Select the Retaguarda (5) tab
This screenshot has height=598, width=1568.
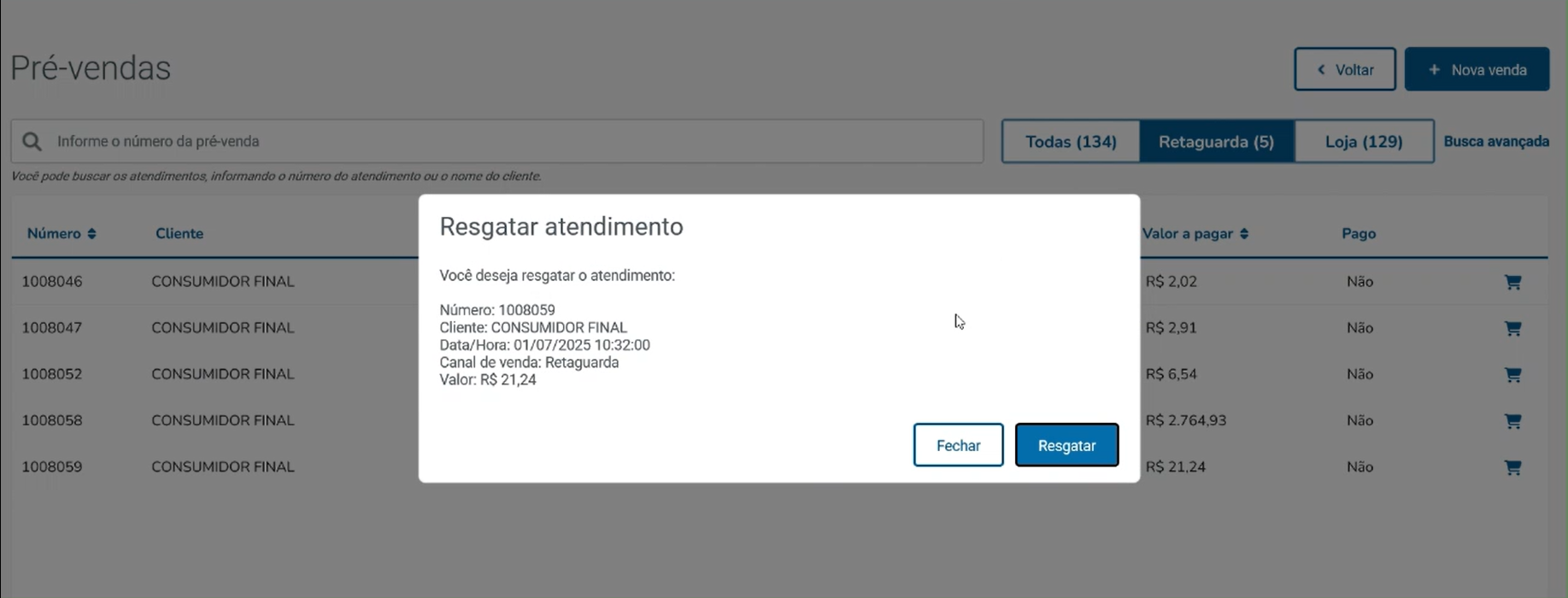click(x=1217, y=141)
